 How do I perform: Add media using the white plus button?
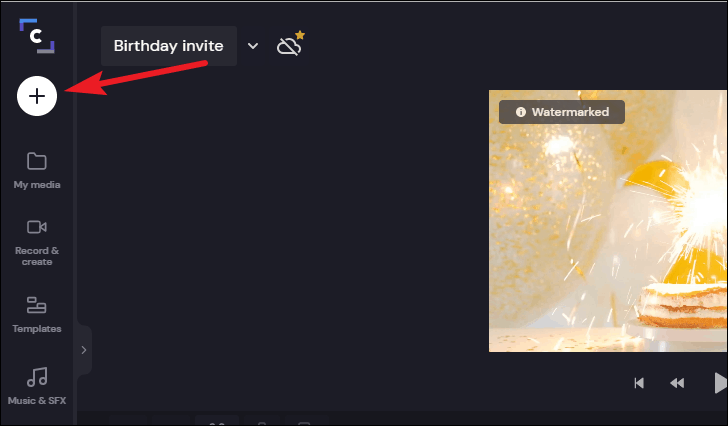pyautogui.click(x=37, y=96)
